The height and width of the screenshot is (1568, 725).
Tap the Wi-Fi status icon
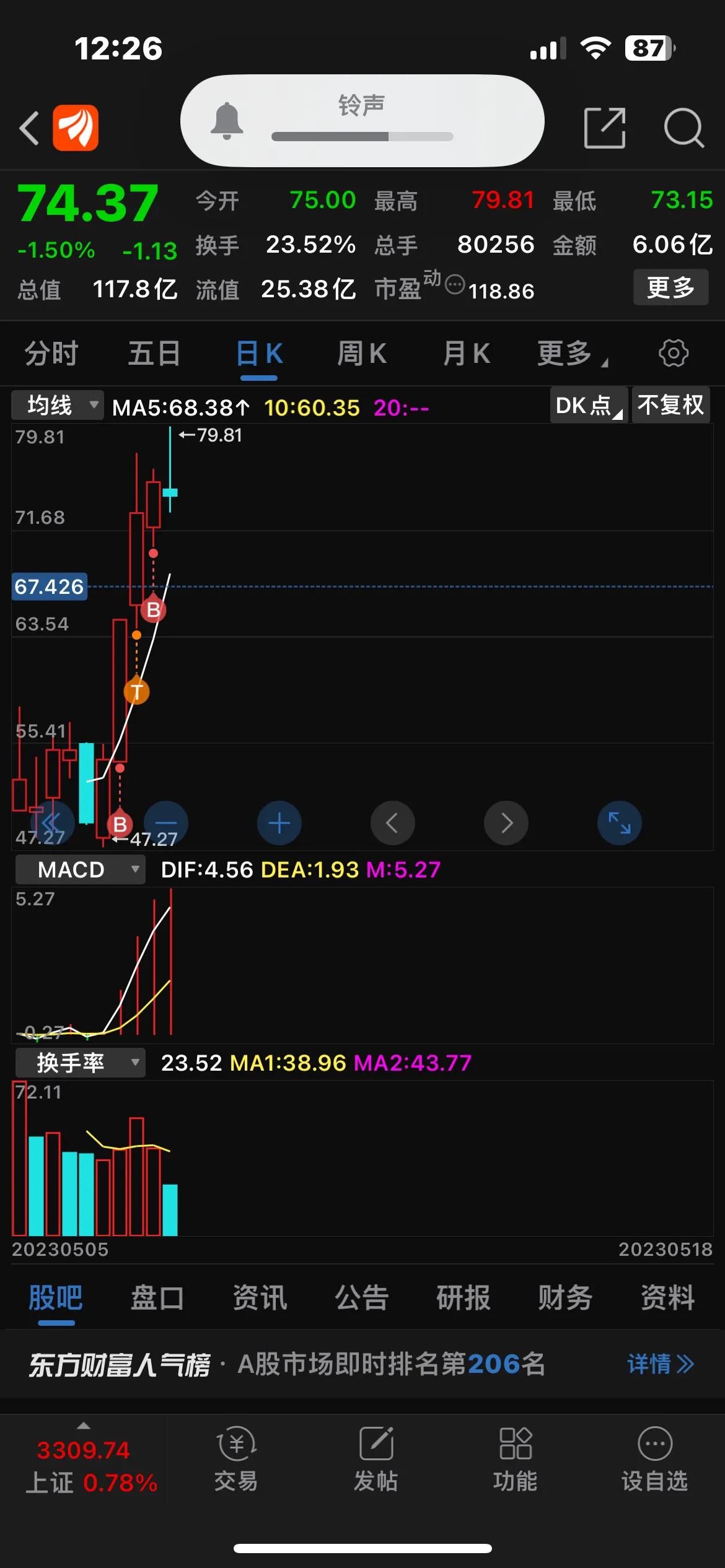pyautogui.click(x=595, y=48)
